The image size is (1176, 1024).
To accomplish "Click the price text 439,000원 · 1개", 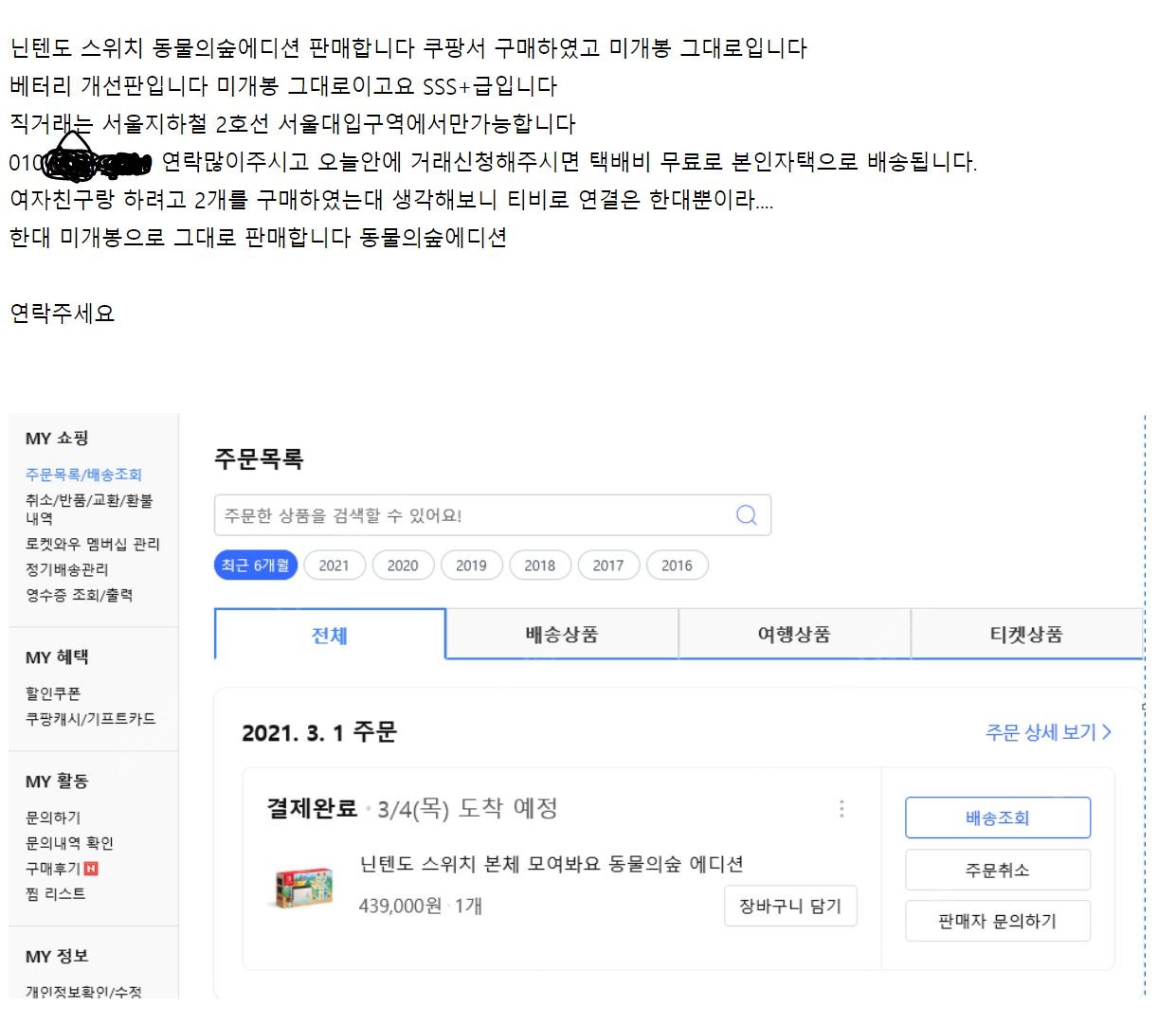I will (x=421, y=907).
